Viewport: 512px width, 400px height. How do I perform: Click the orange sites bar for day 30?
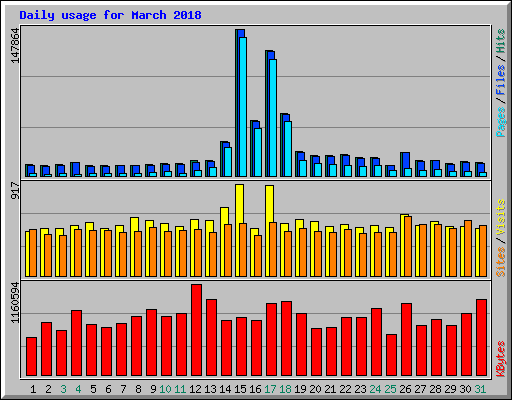pyautogui.click(x=468, y=248)
